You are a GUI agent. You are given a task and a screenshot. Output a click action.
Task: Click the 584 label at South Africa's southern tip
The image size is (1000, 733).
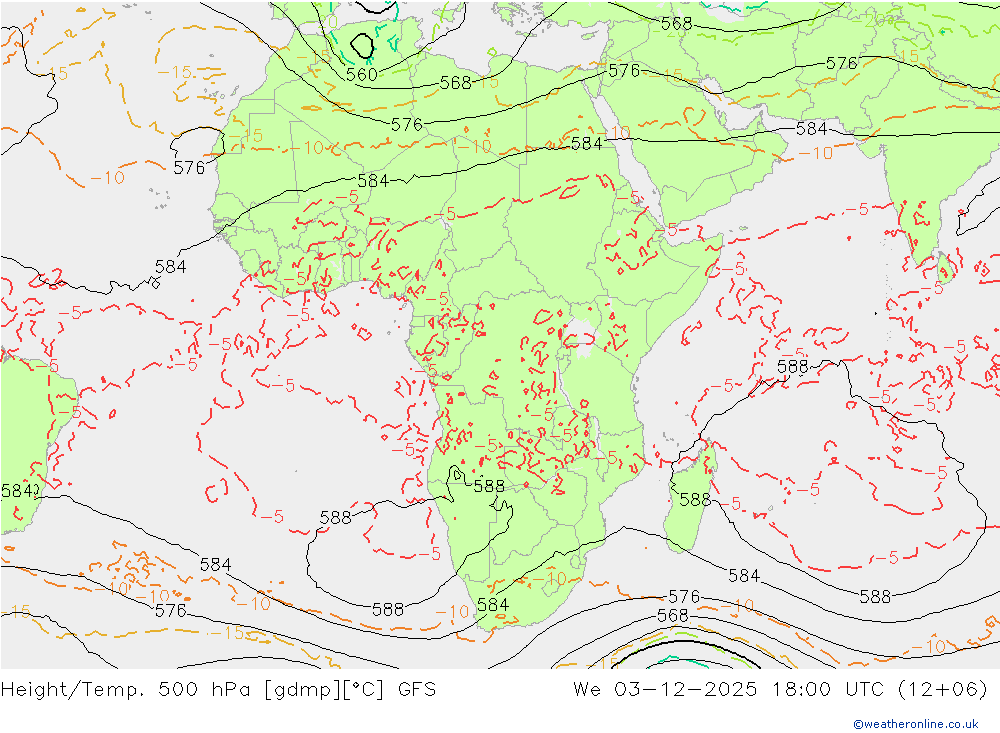coord(493,604)
